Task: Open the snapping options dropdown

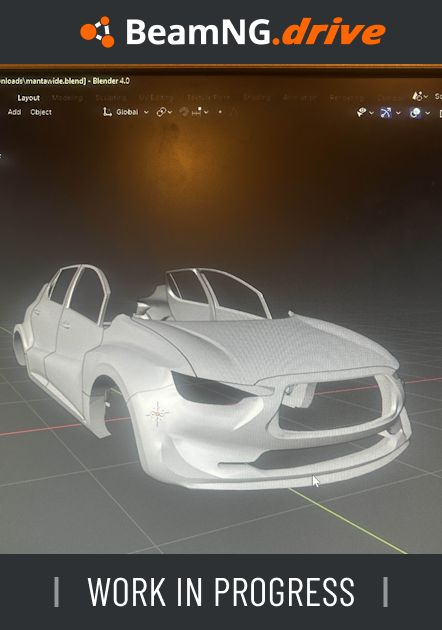Action: (200, 112)
